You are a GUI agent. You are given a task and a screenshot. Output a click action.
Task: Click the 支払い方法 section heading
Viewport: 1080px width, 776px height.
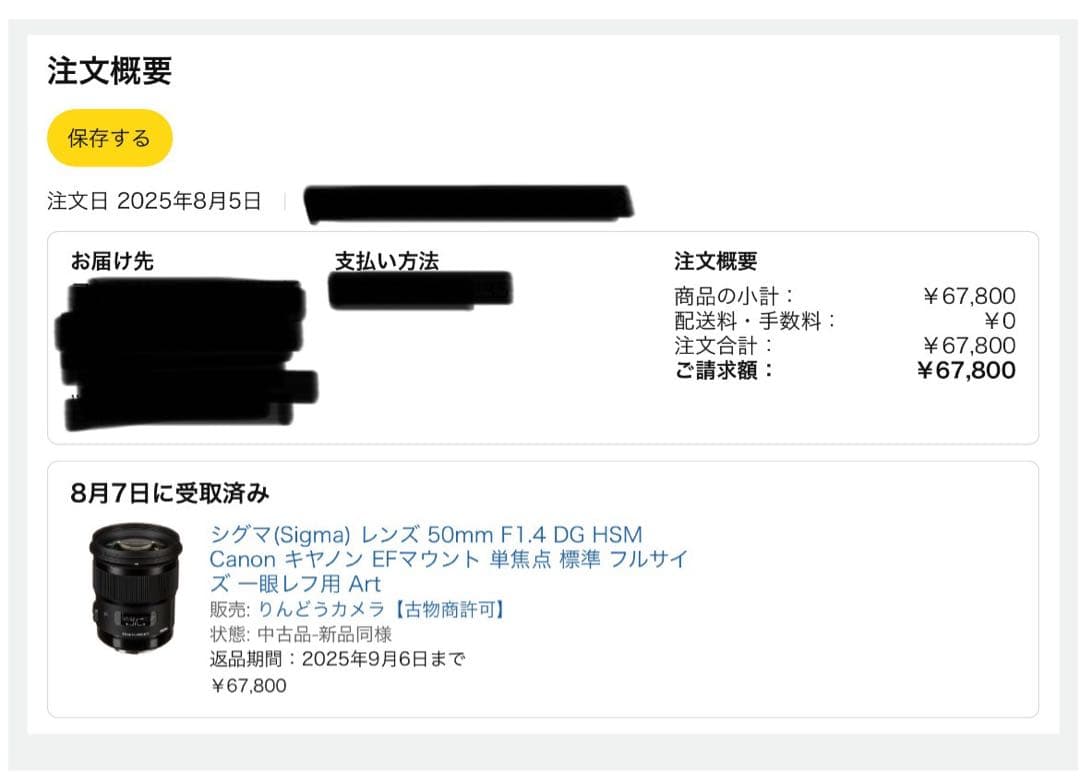coord(386,261)
